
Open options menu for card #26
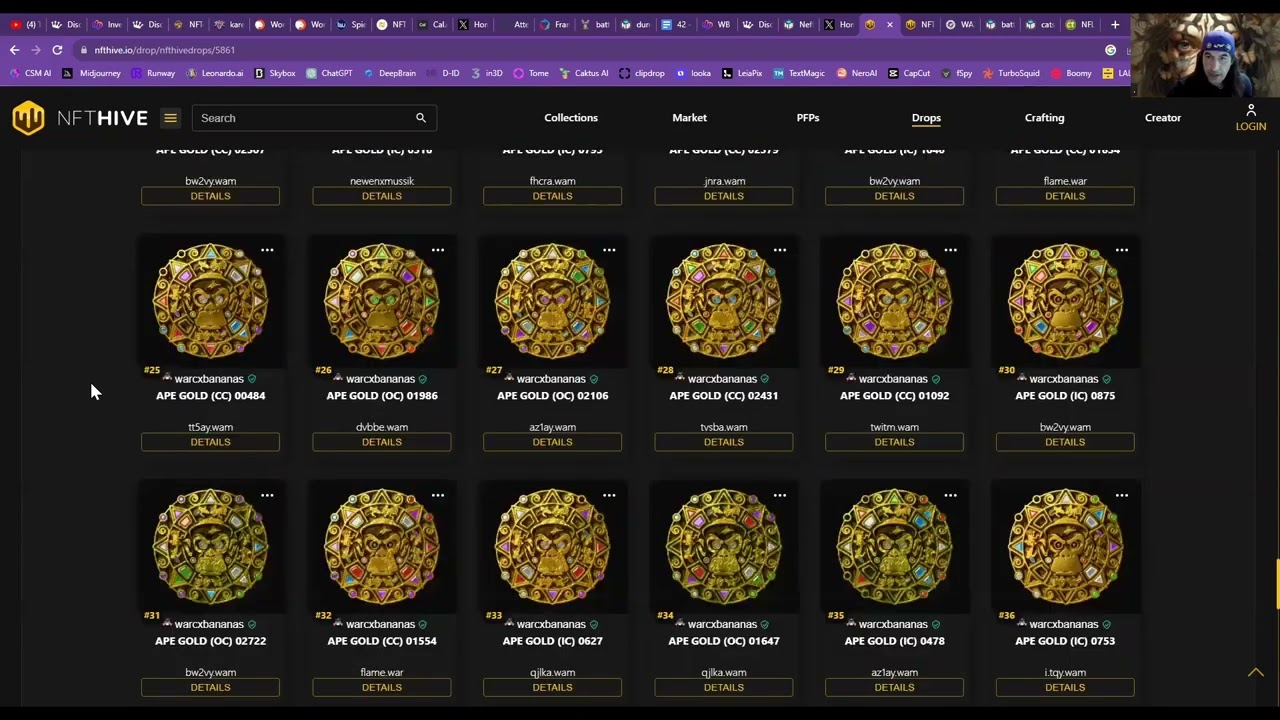[438, 250]
